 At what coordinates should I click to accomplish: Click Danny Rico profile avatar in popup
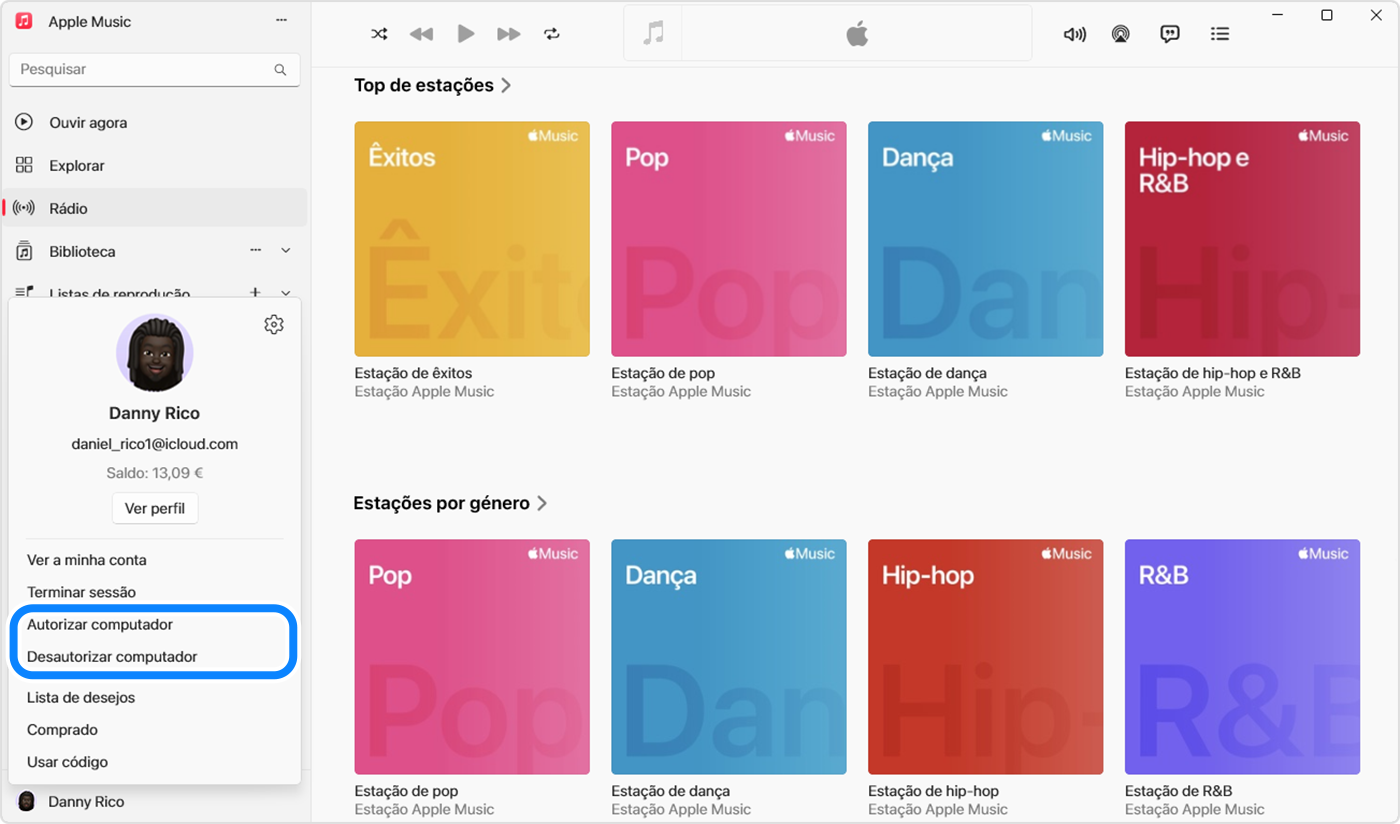click(154, 353)
